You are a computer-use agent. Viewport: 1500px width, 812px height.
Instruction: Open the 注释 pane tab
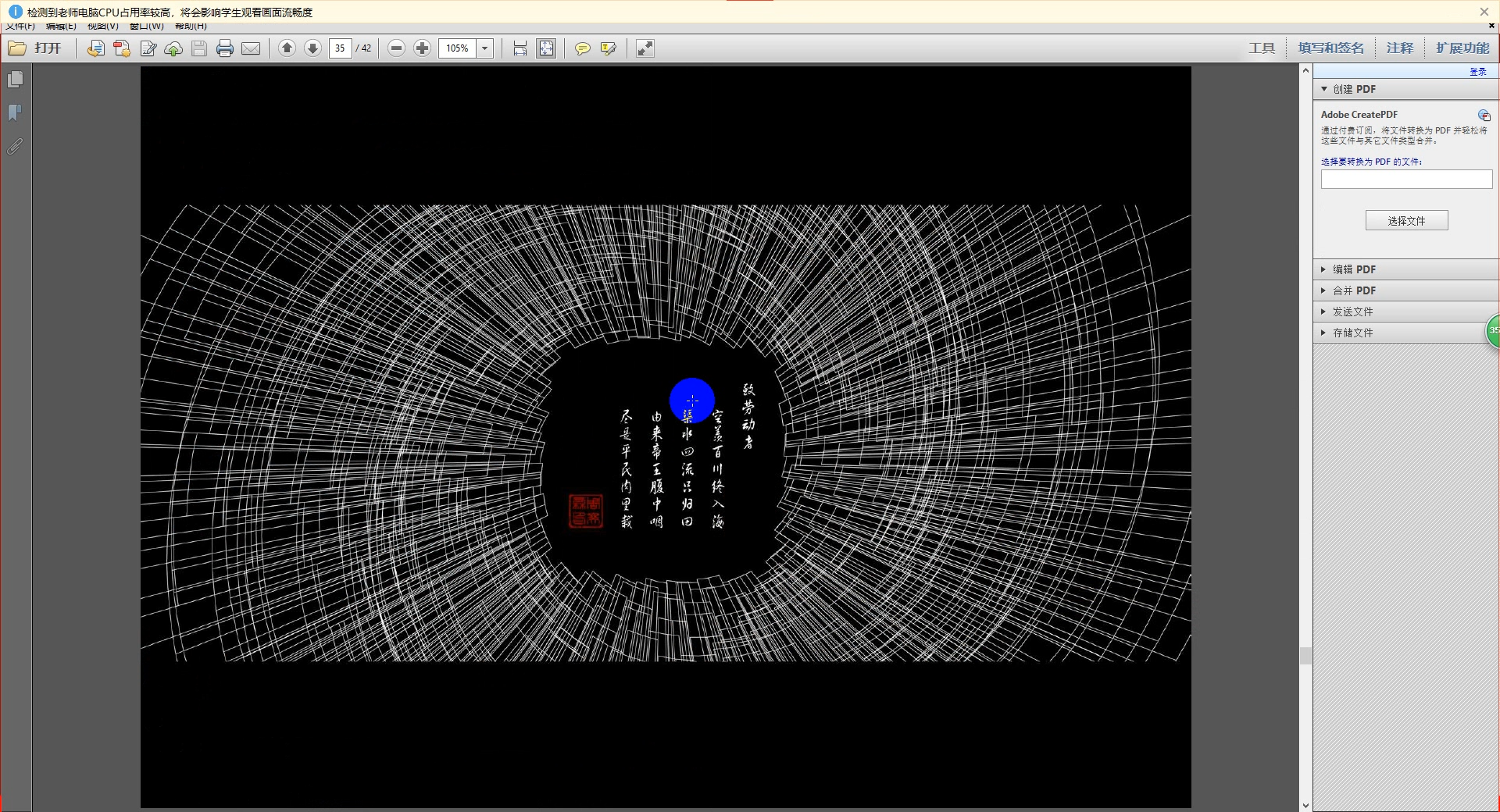coord(1400,48)
